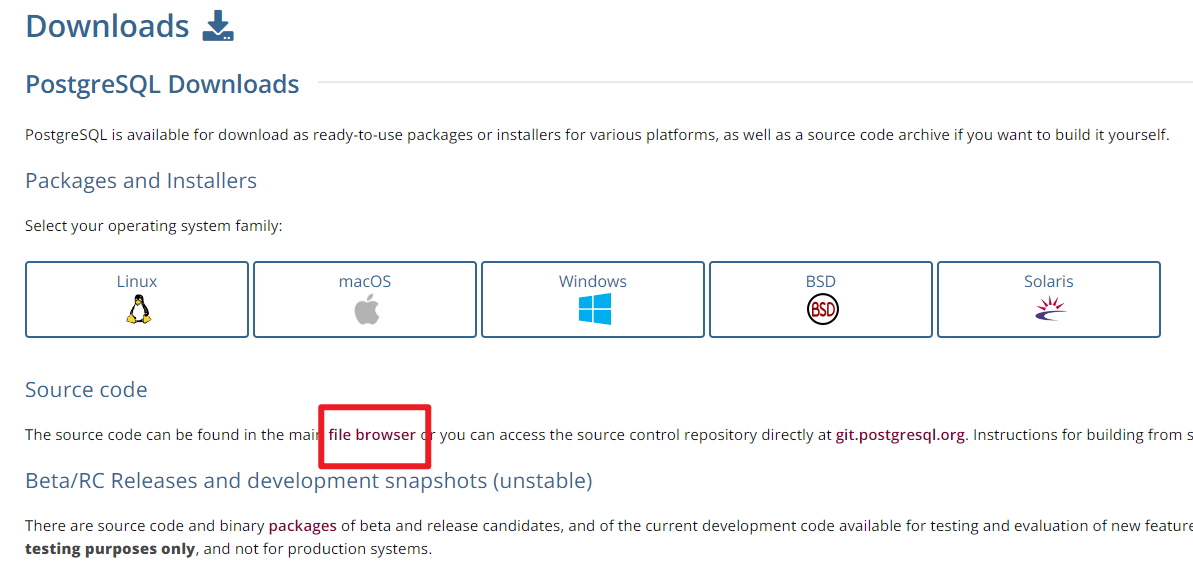The image size is (1193, 566).
Task: Click the bold 'testing purposes only' text
Action: click(x=110, y=549)
